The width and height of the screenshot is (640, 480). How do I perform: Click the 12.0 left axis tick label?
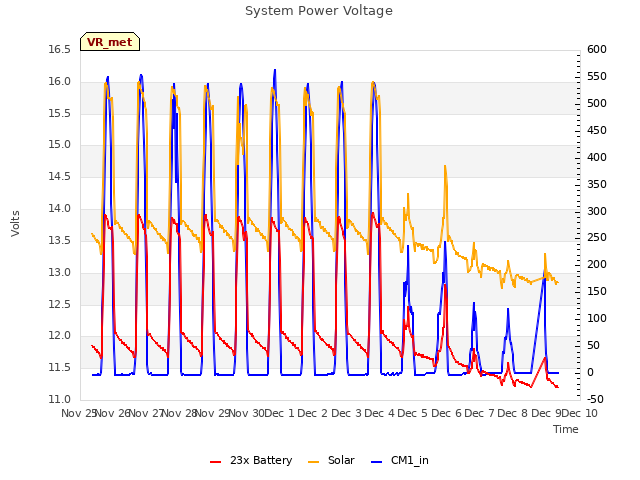pyautogui.click(x=59, y=336)
